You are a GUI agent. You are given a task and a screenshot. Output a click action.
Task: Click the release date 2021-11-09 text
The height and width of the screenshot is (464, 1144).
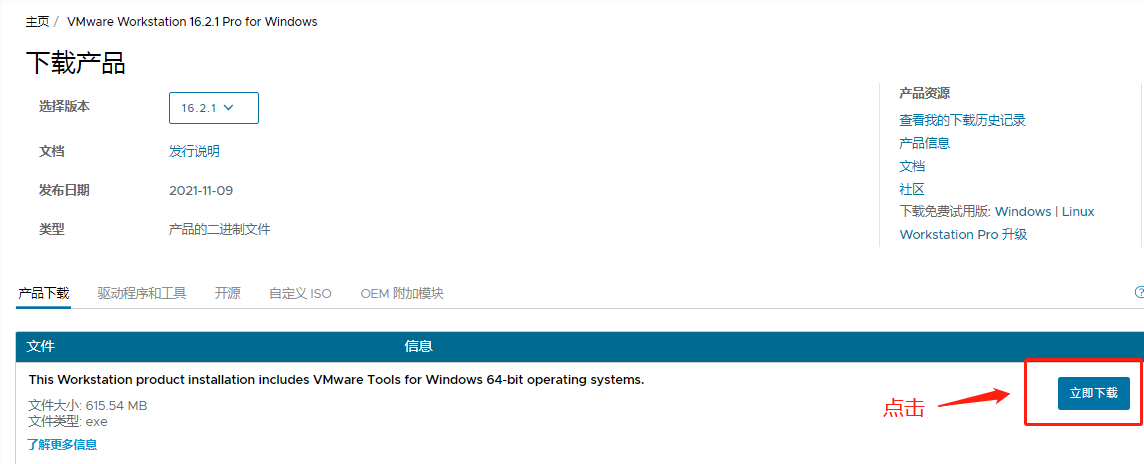201,191
